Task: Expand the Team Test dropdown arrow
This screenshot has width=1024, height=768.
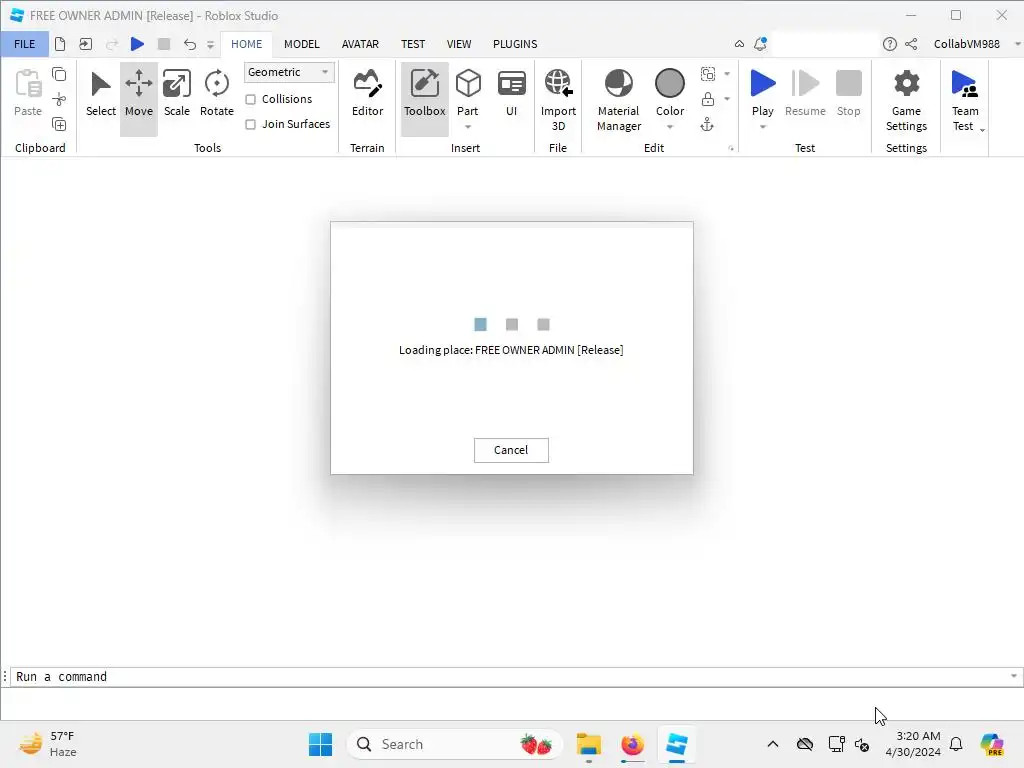Action: click(x=982, y=130)
